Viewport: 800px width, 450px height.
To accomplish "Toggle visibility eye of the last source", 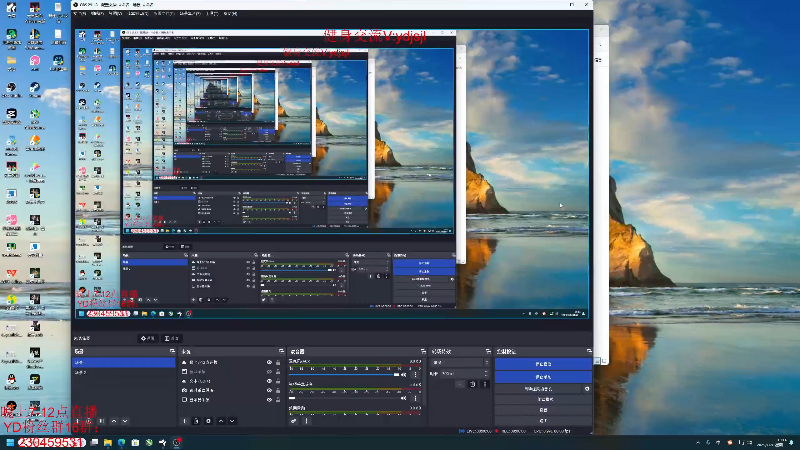I will 269,399.
